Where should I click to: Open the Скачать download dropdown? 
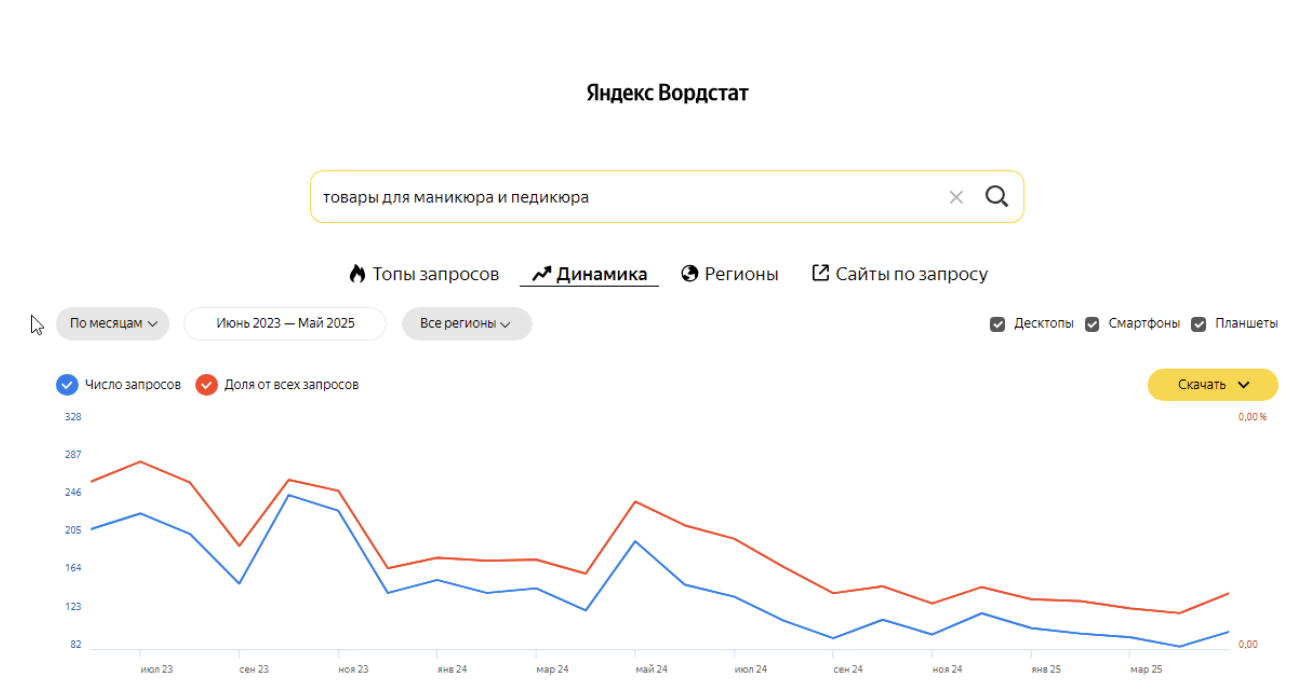(x=1212, y=385)
